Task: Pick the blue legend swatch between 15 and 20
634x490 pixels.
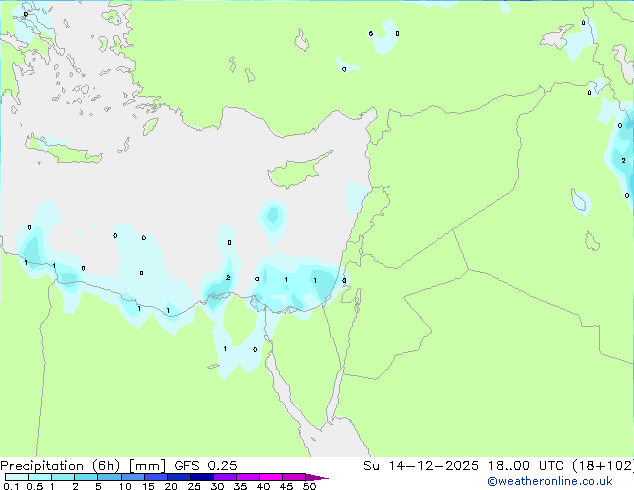Action: click(x=155, y=477)
